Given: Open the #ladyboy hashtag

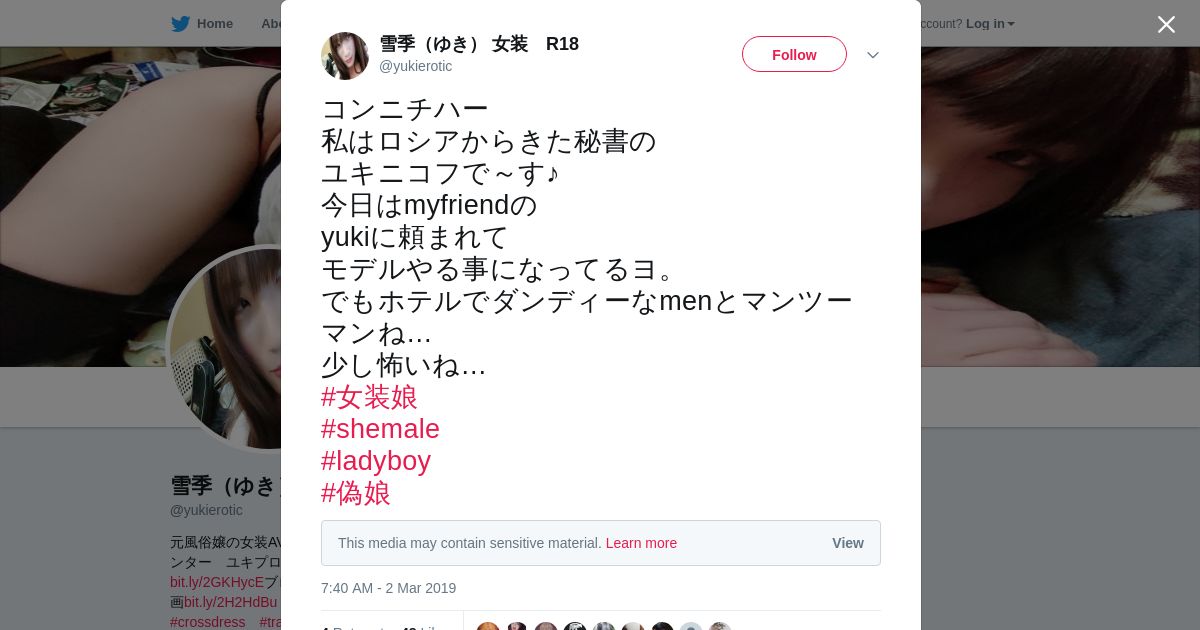Looking at the screenshot, I should coord(376,461).
